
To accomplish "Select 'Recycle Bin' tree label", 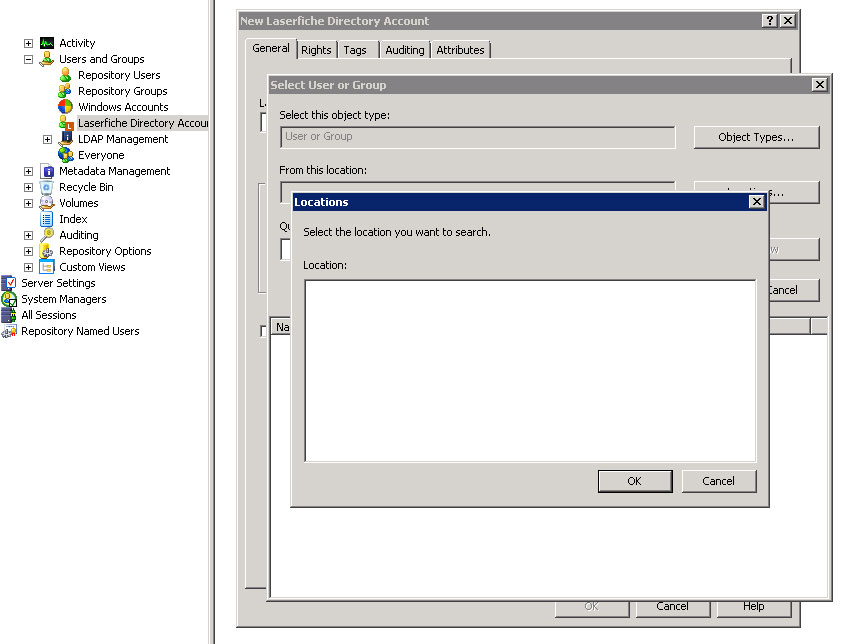I will point(87,187).
